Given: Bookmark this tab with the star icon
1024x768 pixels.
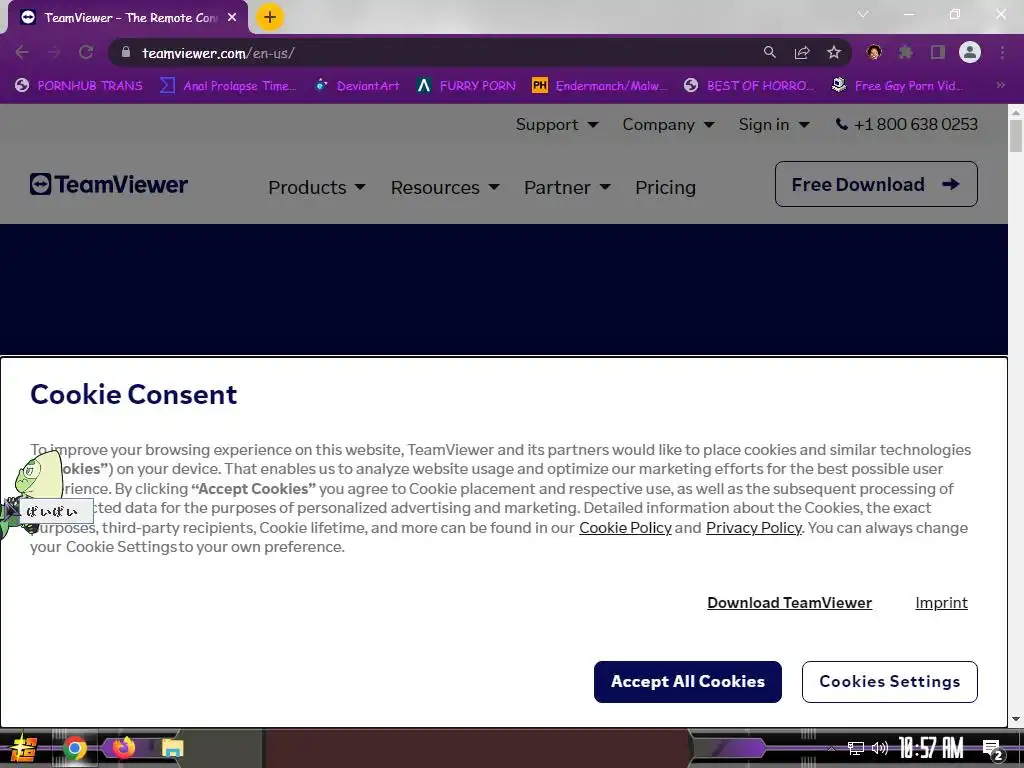Looking at the screenshot, I should [x=834, y=52].
